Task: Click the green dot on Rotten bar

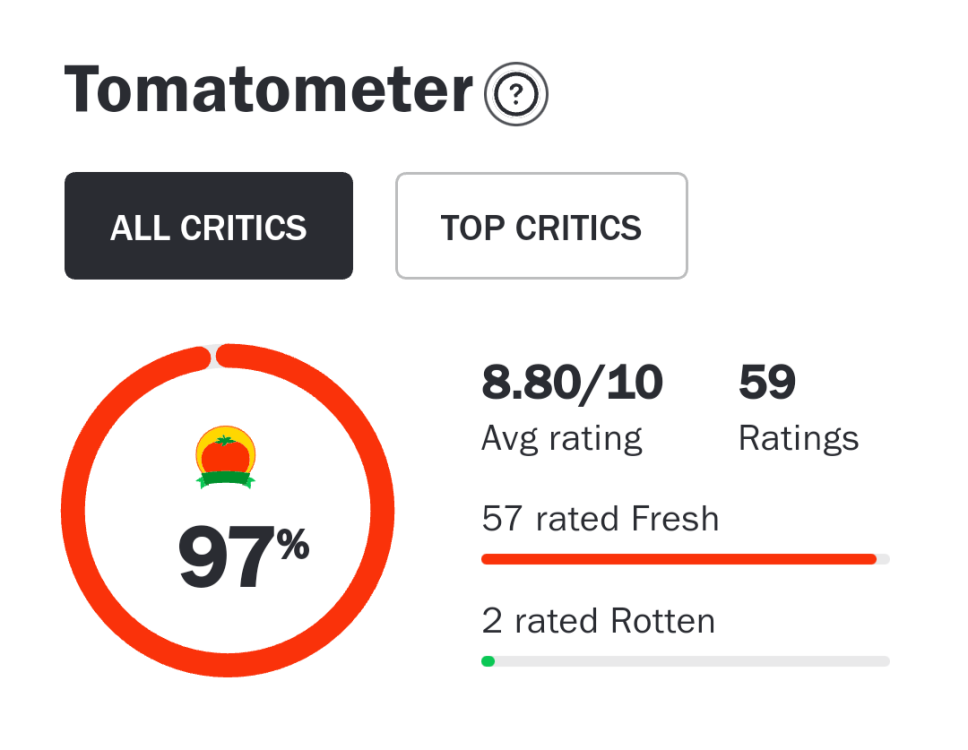Action: click(488, 661)
